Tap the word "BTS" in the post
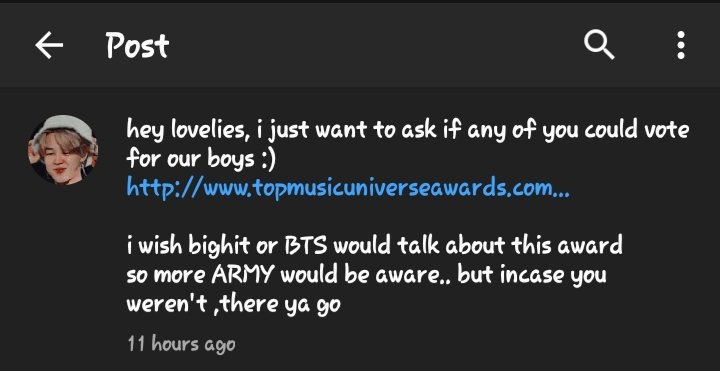Screen dimensions: 720x371 (x=305, y=246)
